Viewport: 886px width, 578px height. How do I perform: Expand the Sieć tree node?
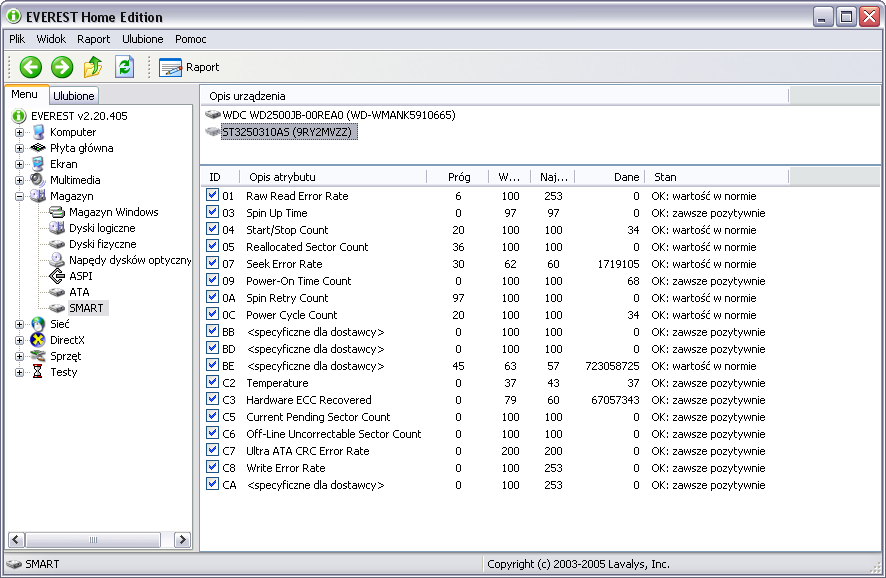(x=19, y=324)
